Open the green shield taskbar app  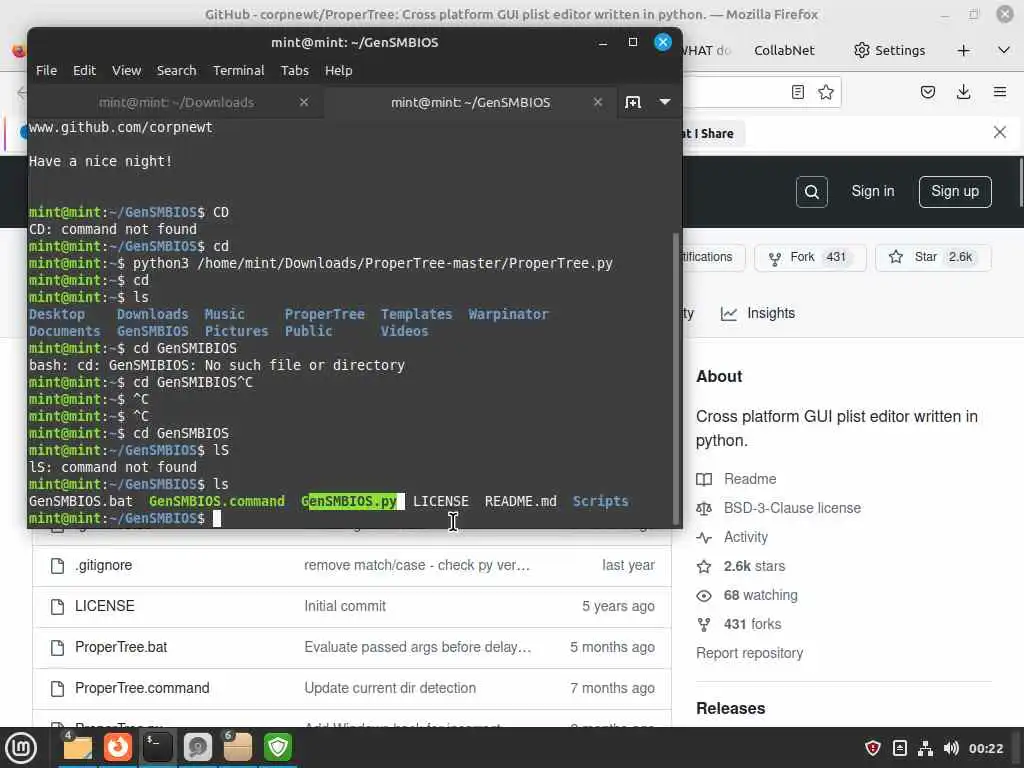point(278,748)
